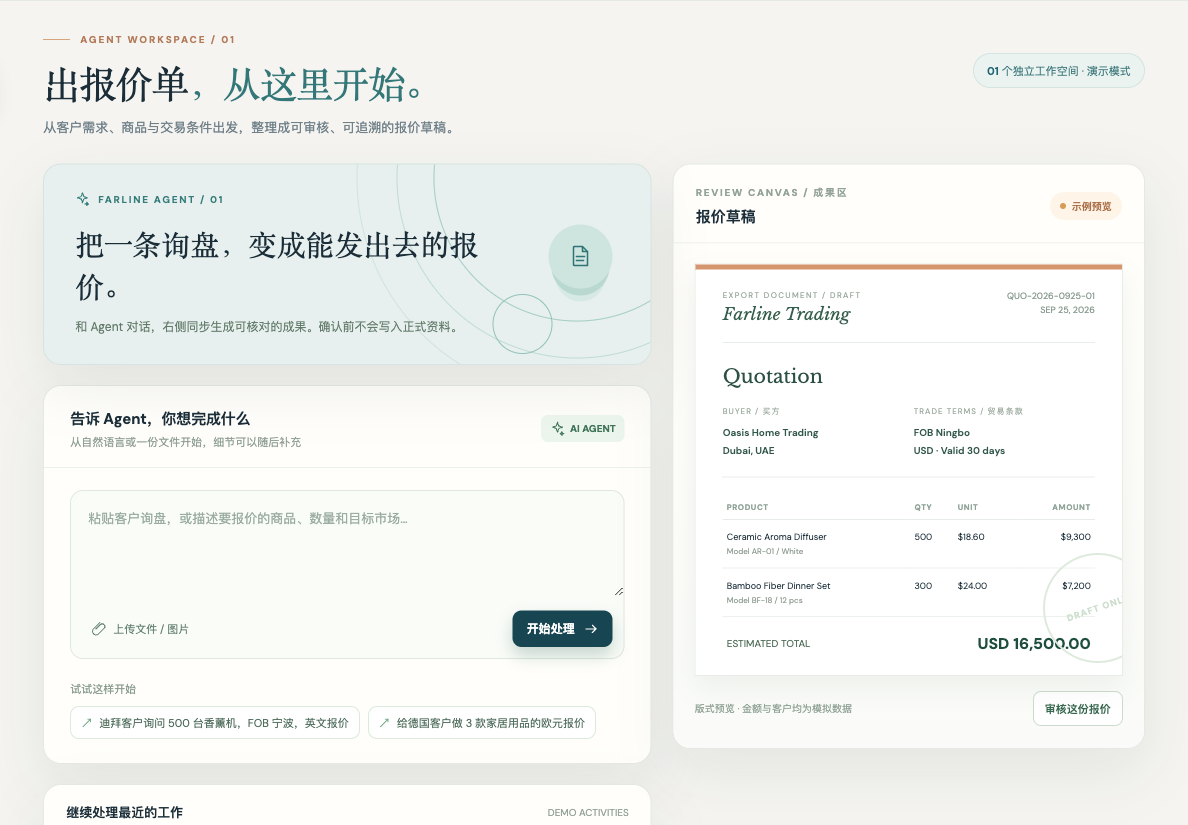
Task: Click the orange dot in 示例预览 badge
Action: pyautogui.click(x=1062, y=206)
